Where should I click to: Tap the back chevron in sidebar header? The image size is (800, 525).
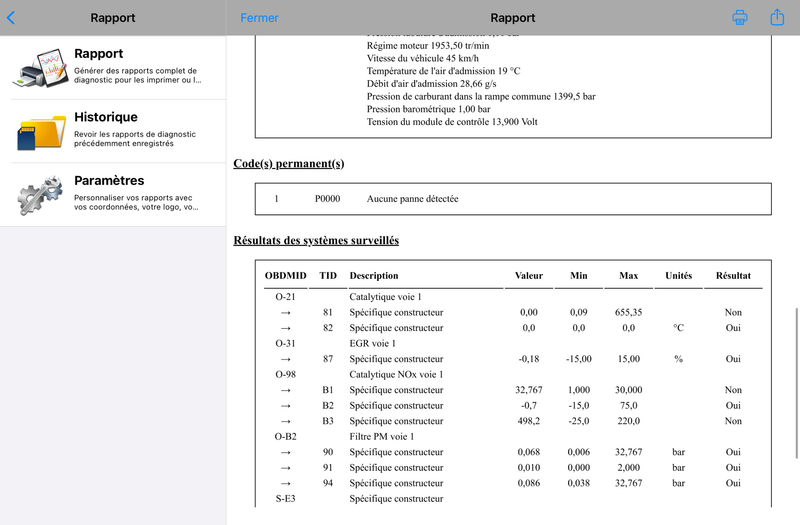(x=11, y=18)
